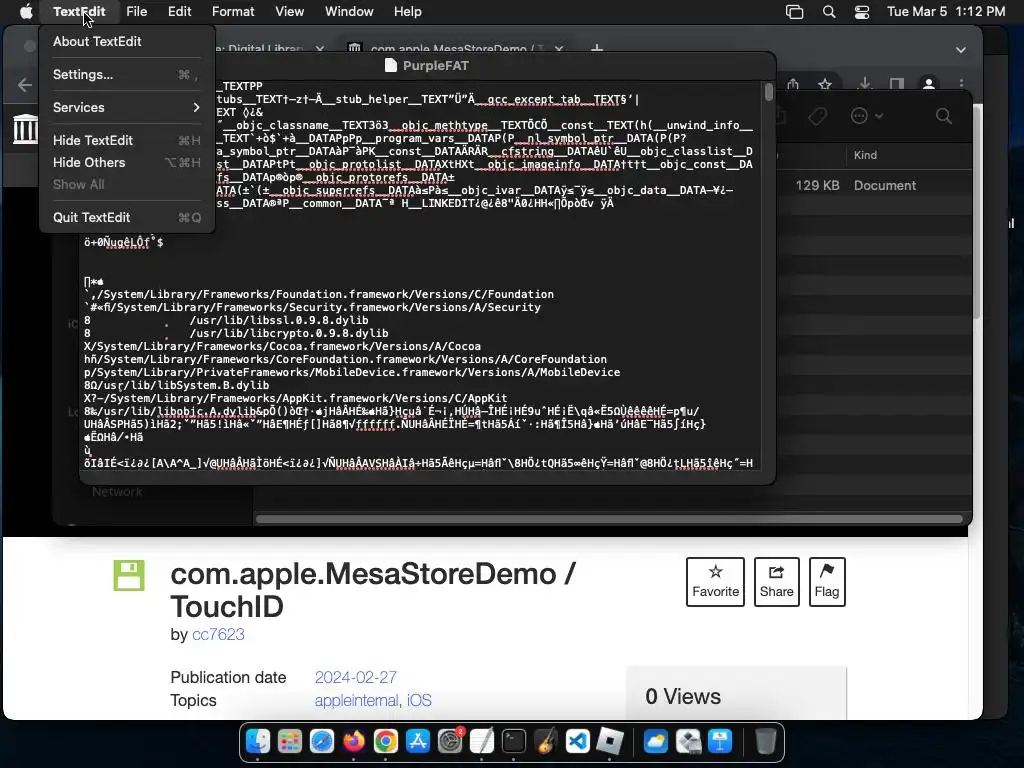Image resolution: width=1024 pixels, height=768 pixels.
Task: Go back in the Chrome browser
Action: point(25,85)
